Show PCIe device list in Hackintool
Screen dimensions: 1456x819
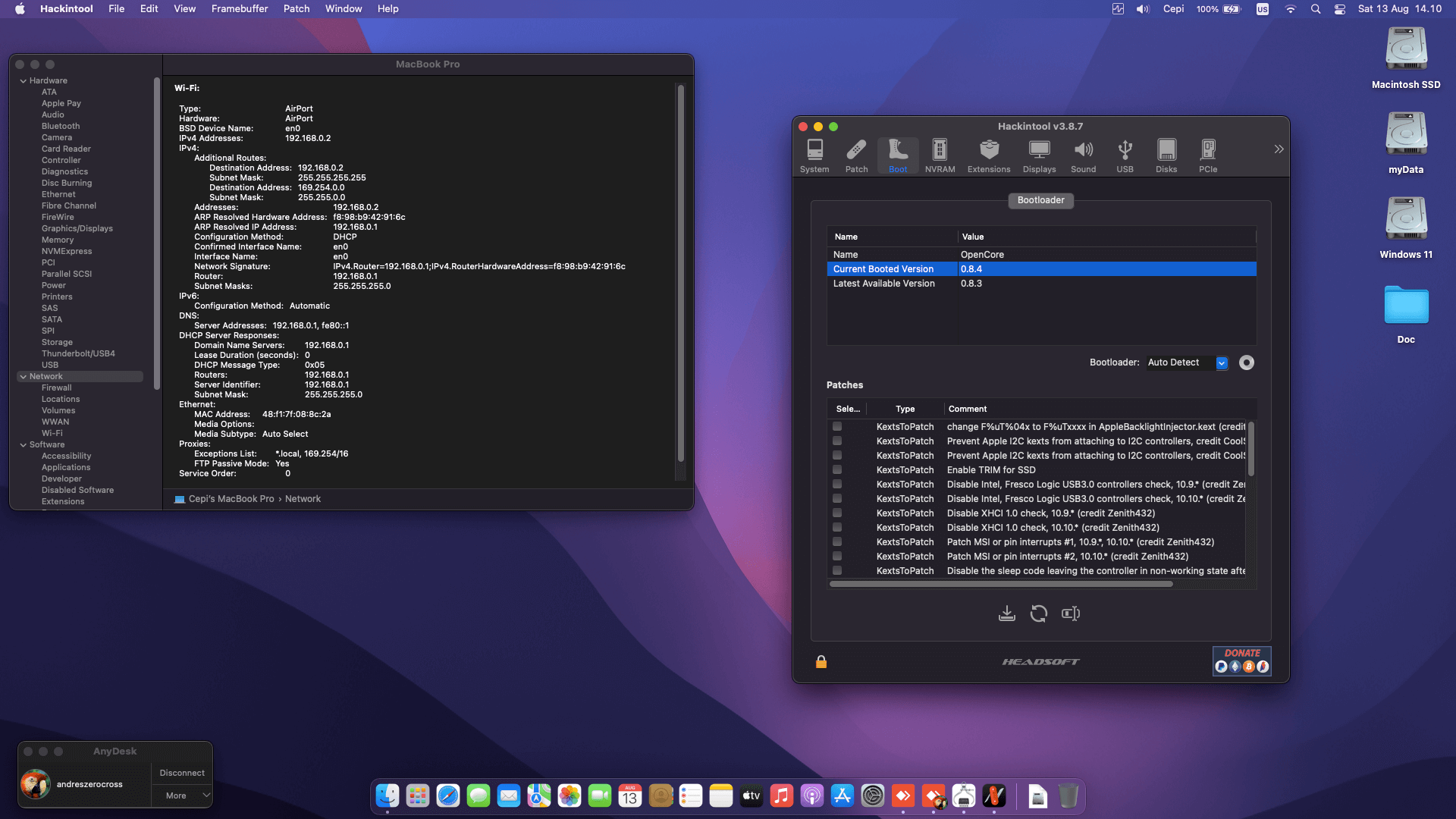click(1208, 155)
